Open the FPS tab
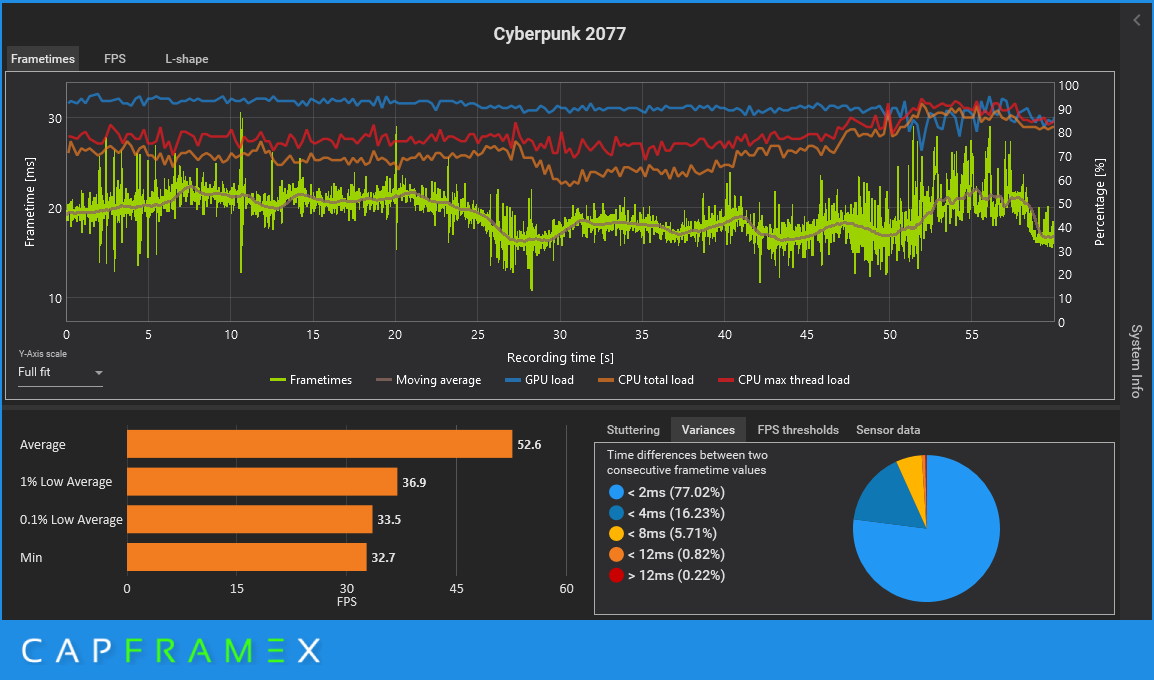 pos(115,59)
